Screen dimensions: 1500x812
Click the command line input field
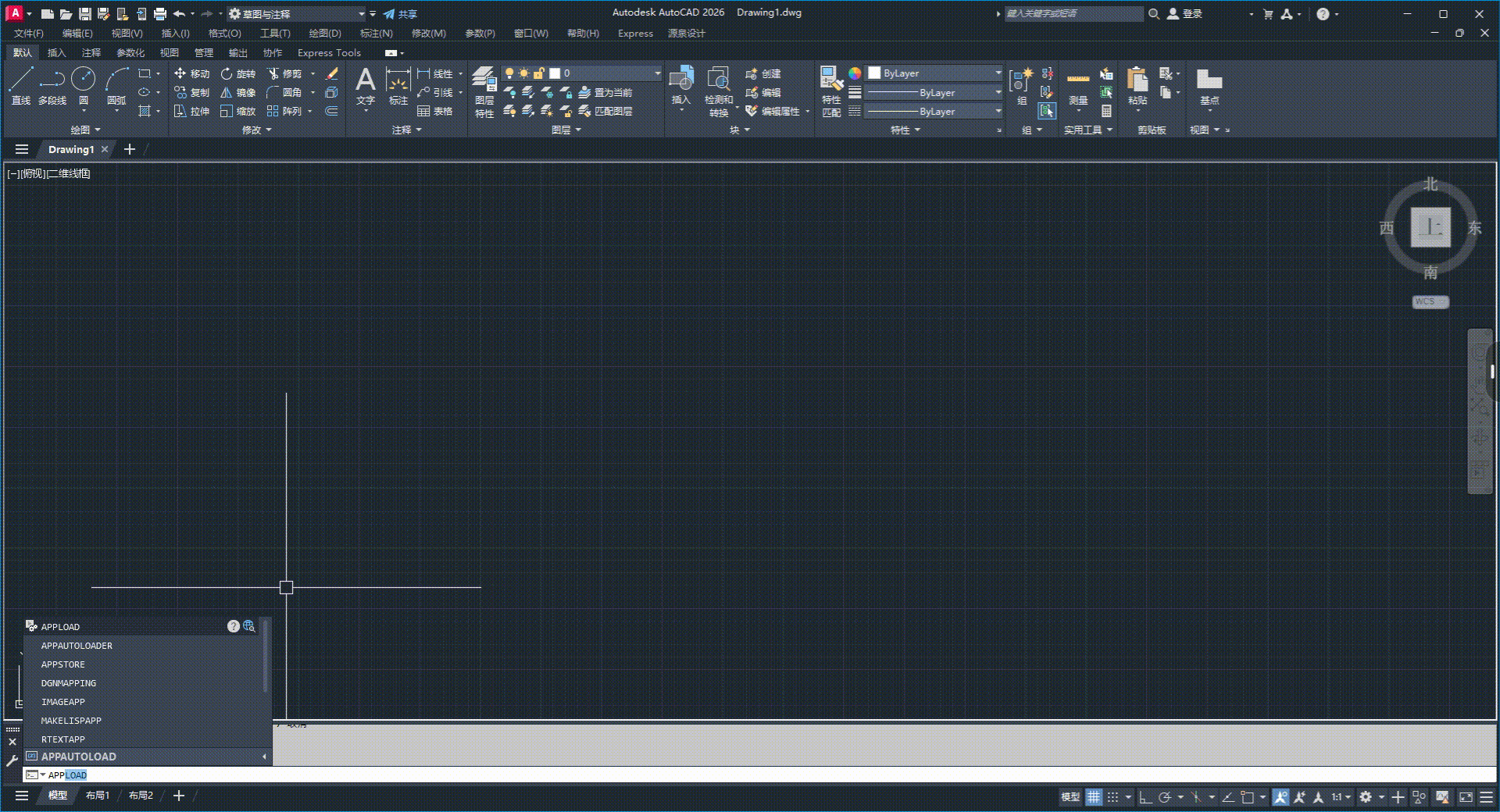(703, 775)
